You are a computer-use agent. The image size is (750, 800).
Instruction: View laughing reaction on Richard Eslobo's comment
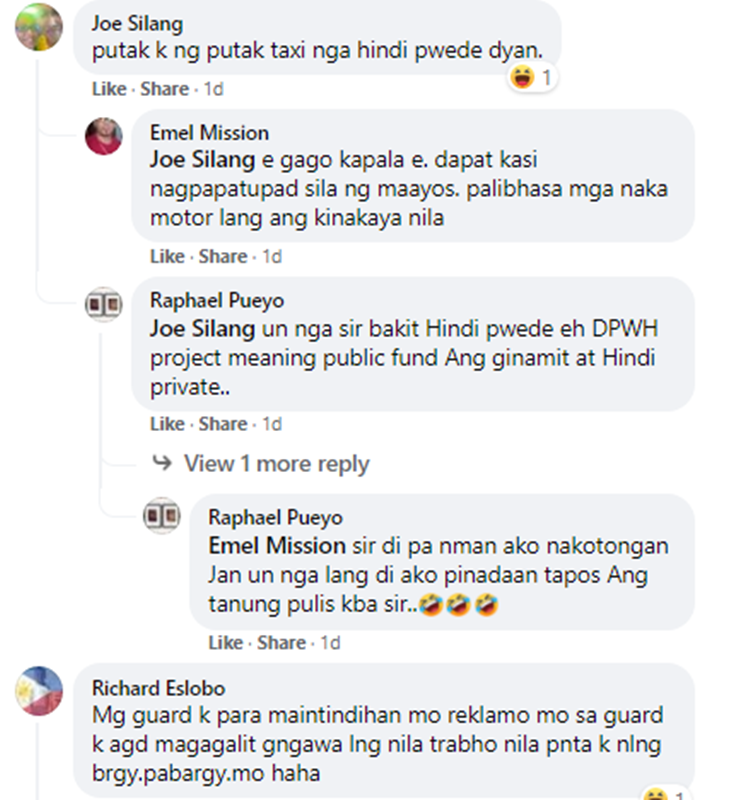click(664, 794)
